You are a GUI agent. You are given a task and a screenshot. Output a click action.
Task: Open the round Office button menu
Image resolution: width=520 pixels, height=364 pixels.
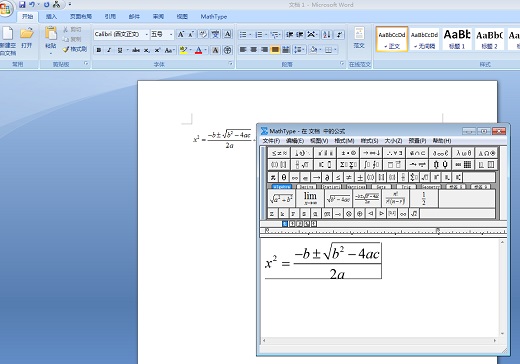(6, 8)
